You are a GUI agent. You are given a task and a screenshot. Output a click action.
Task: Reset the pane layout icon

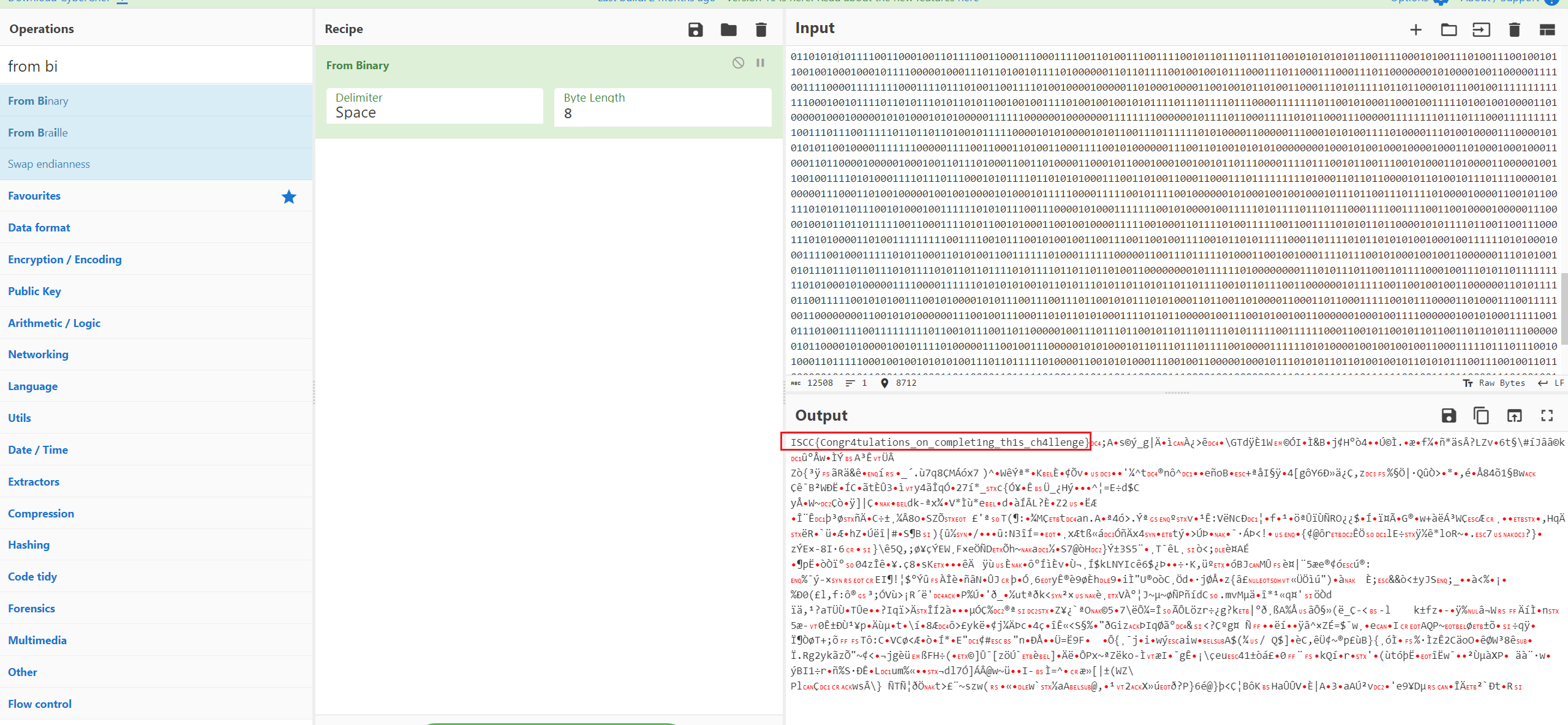coord(1547,29)
